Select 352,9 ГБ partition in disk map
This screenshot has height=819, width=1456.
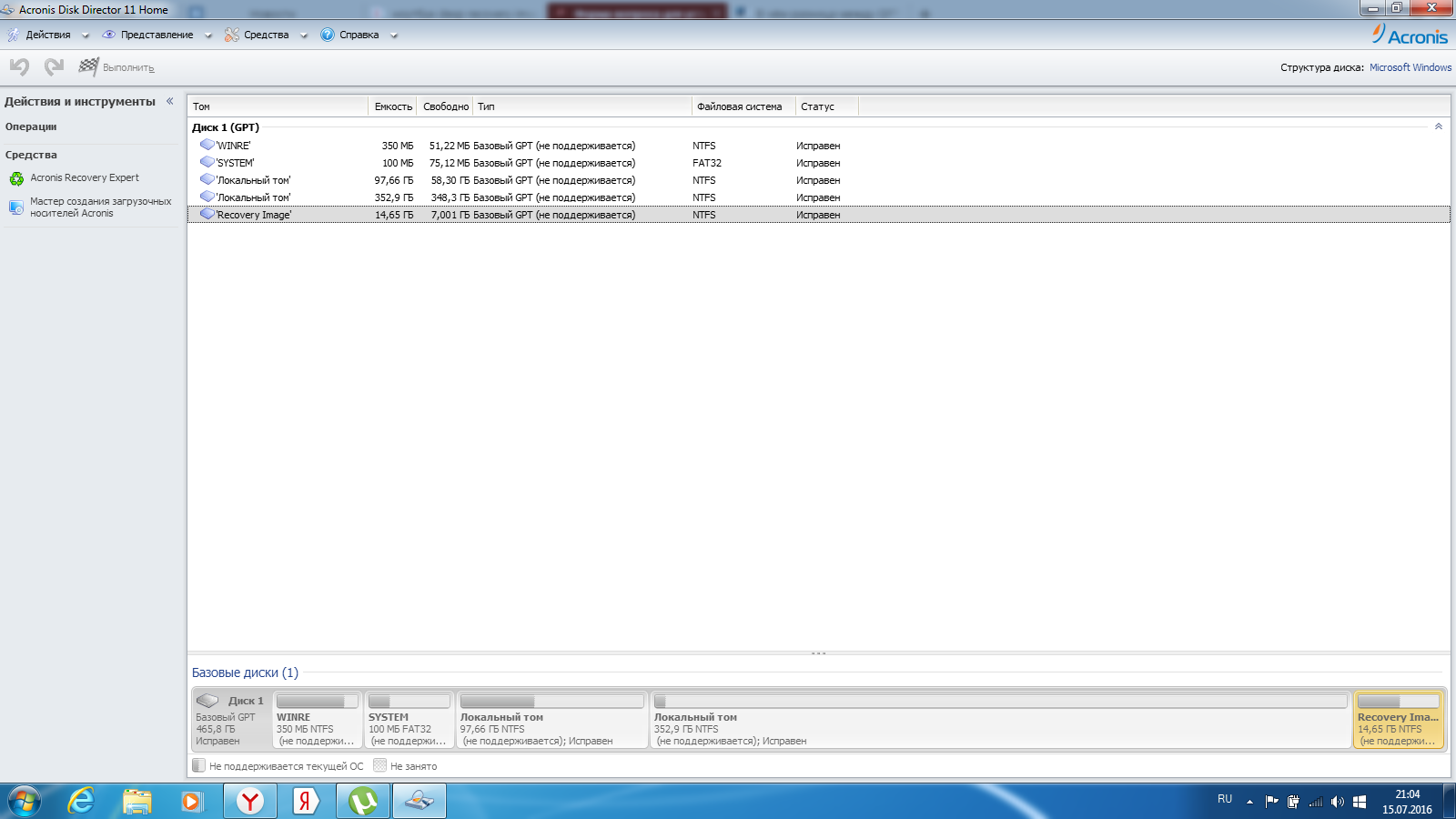1000,720
